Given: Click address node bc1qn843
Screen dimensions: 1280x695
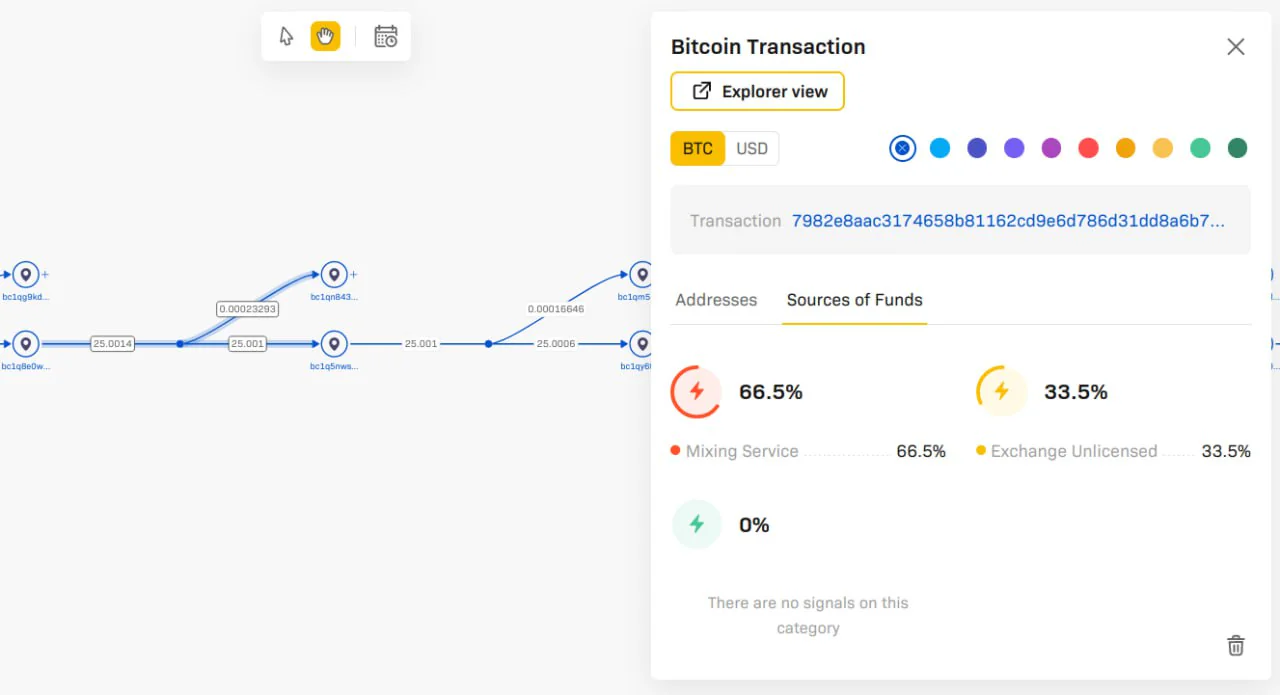Looking at the screenshot, I should pyautogui.click(x=334, y=274).
